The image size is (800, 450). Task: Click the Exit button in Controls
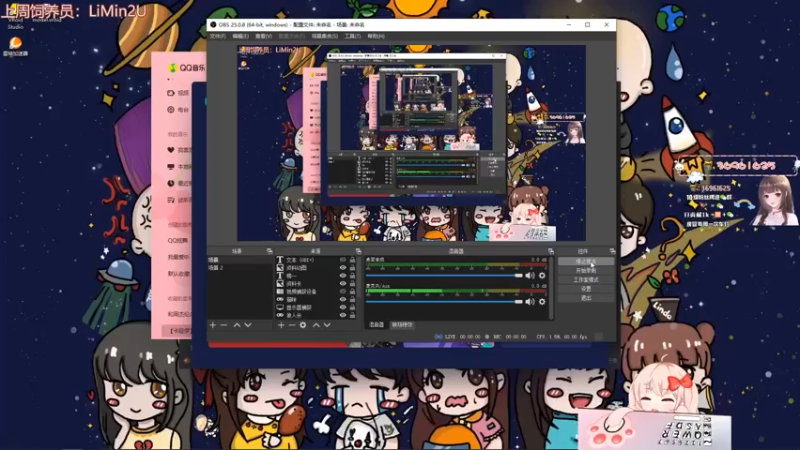click(586, 298)
